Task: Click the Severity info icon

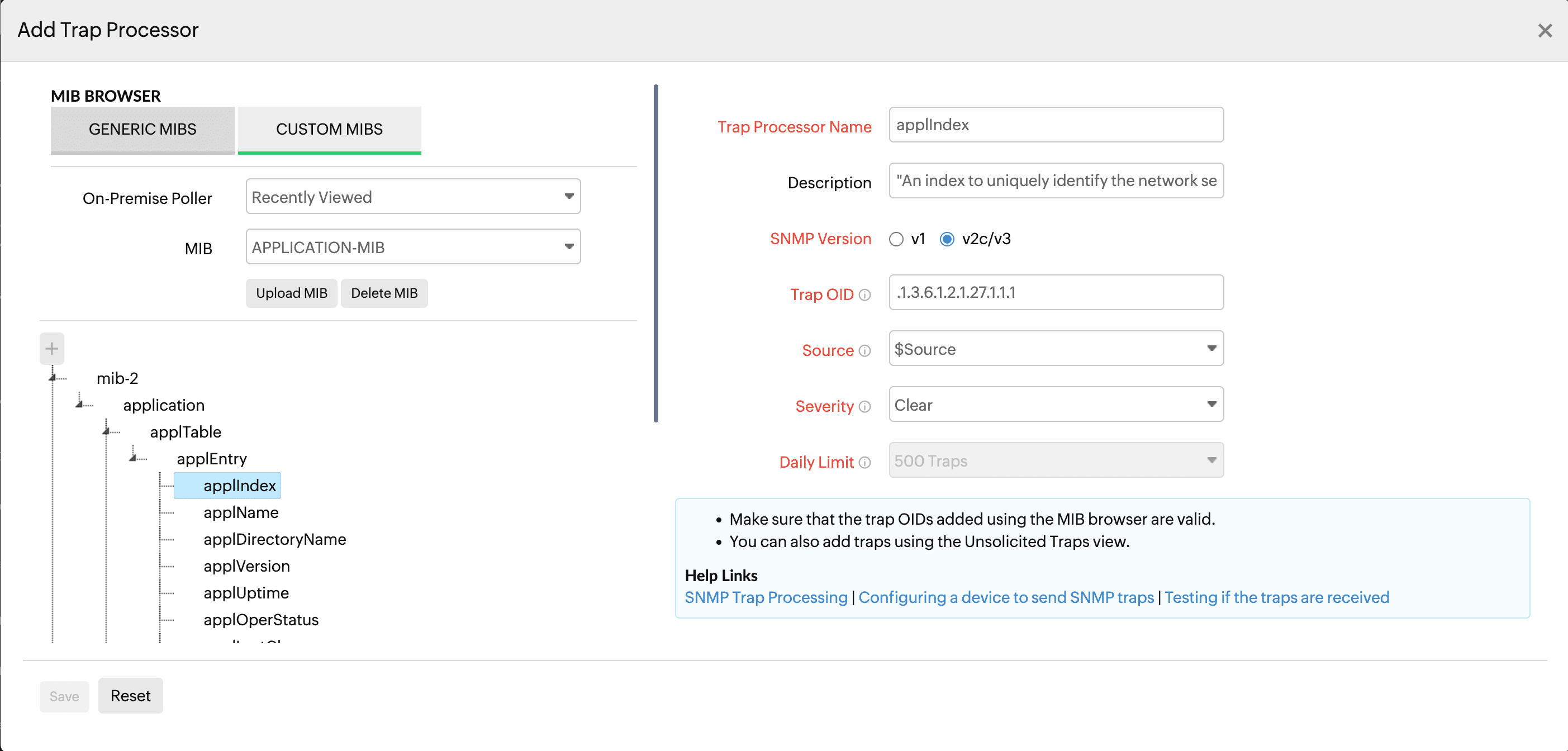Action: point(865,407)
